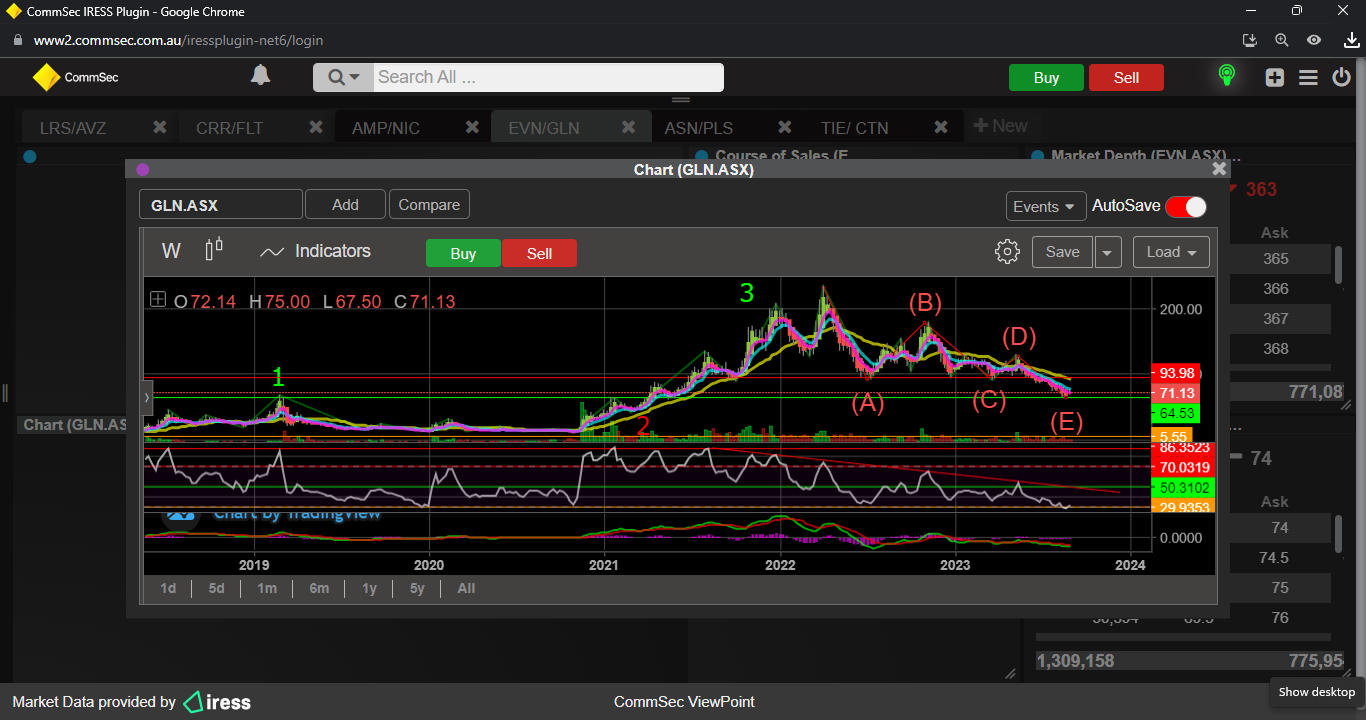Open the Events dropdown
This screenshot has height=720, width=1366.
pos(1046,206)
